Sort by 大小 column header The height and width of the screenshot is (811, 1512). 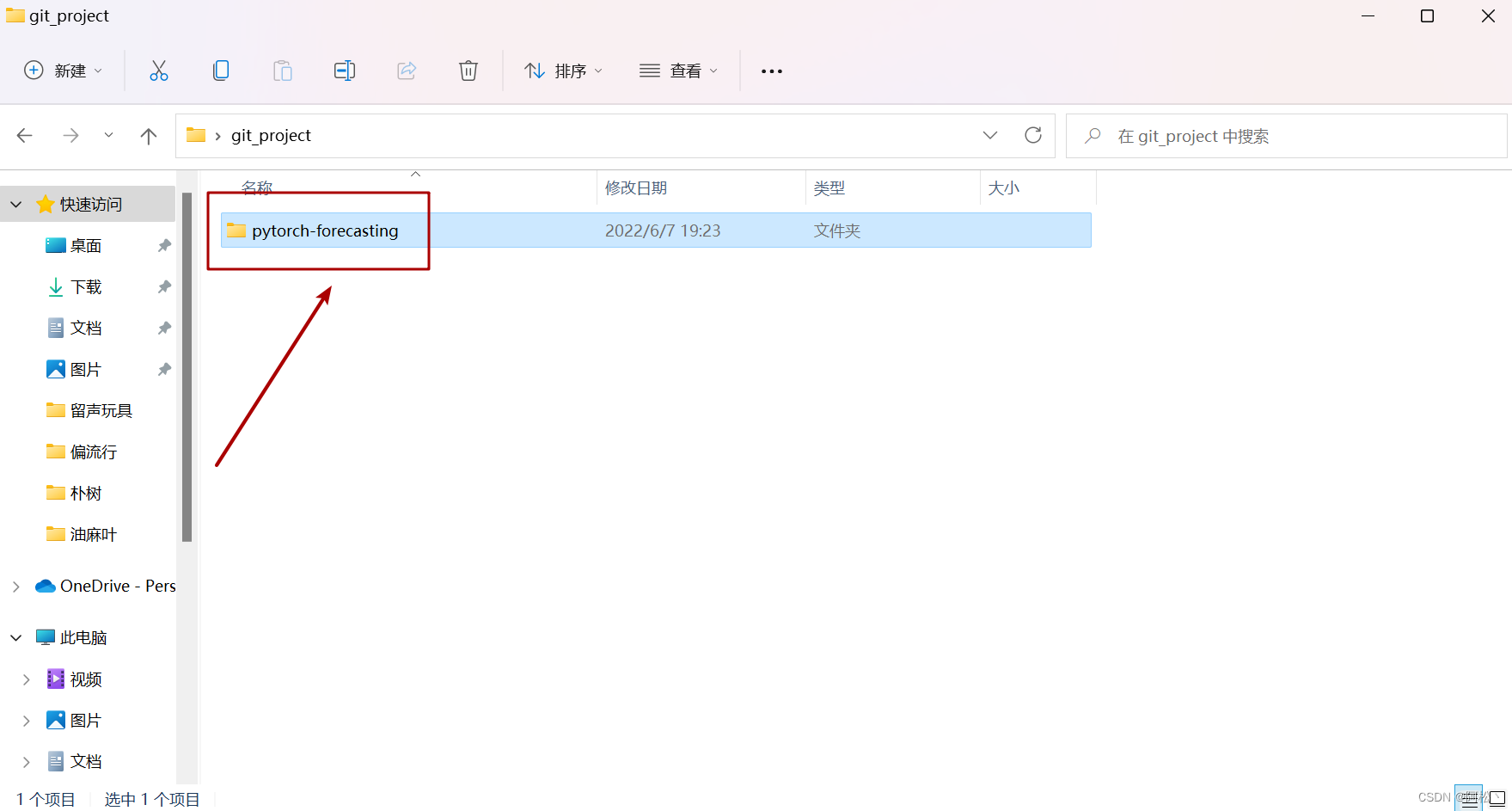[1004, 187]
